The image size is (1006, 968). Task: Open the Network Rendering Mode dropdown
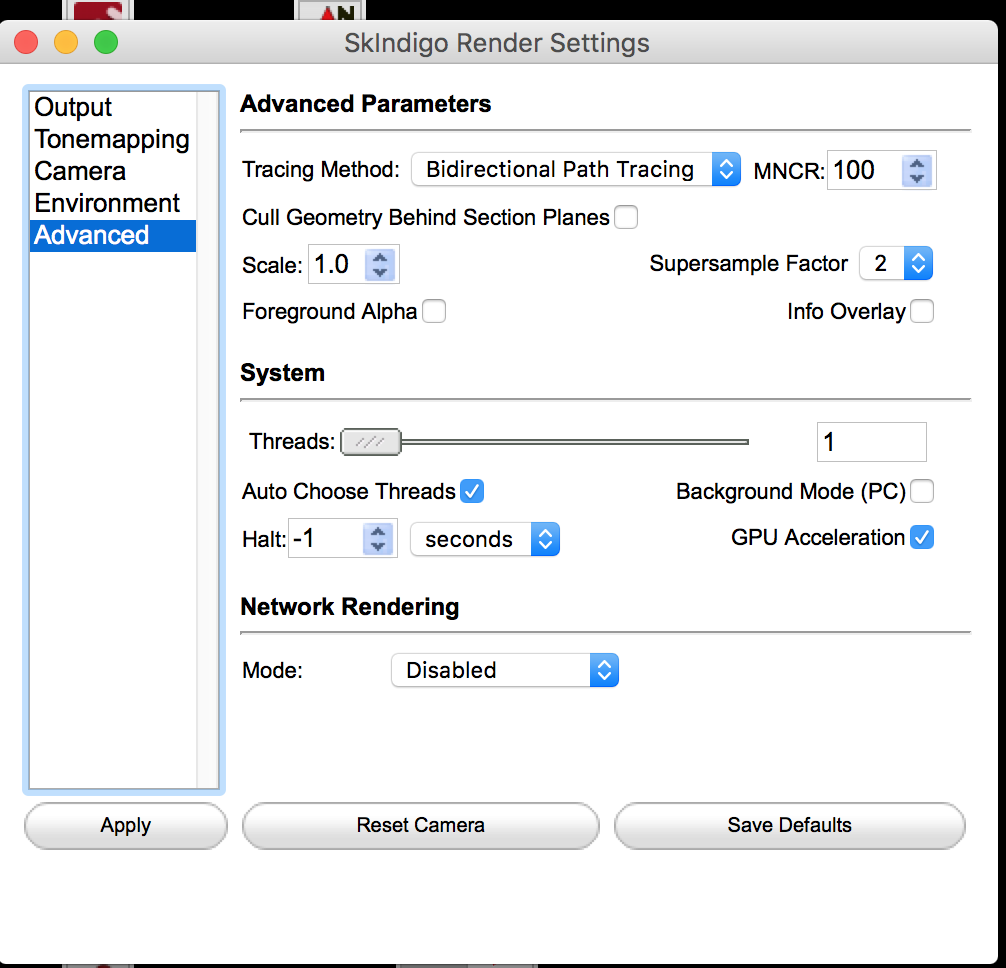coord(504,670)
